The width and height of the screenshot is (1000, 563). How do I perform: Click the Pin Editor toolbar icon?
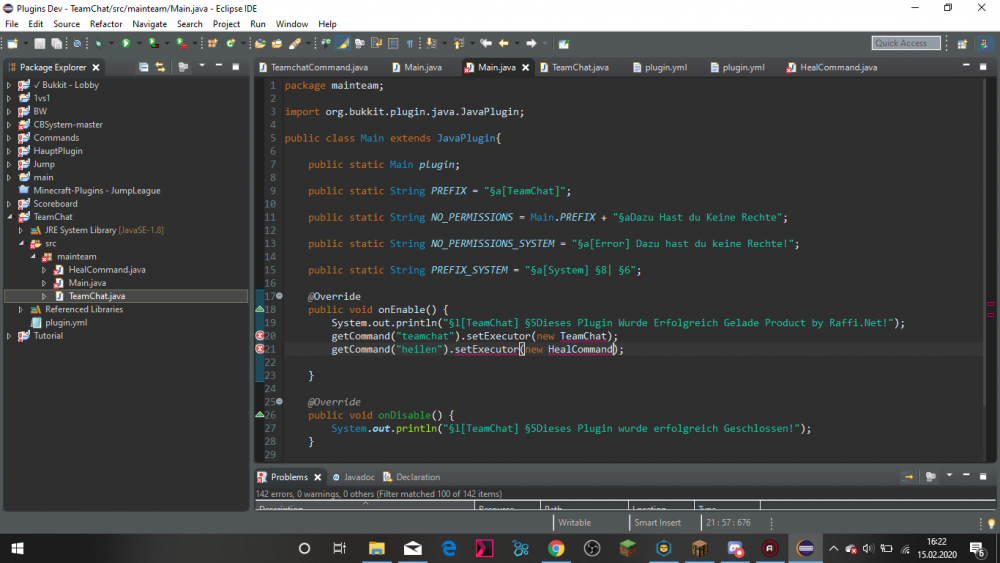pos(564,43)
